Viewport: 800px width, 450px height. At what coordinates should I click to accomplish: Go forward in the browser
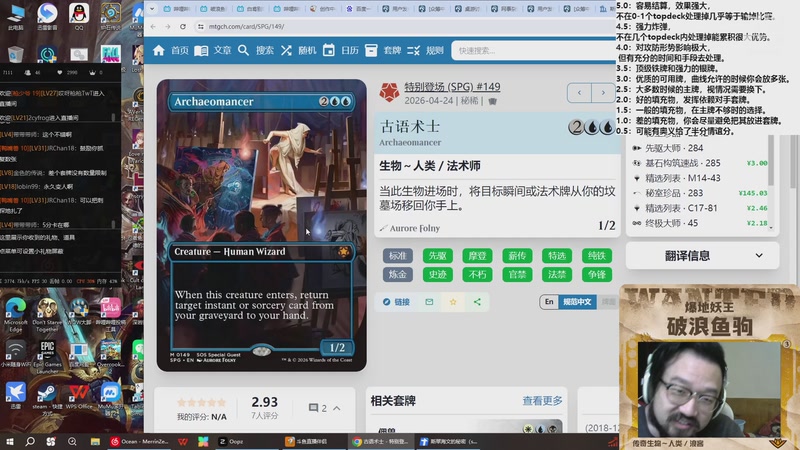168,27
